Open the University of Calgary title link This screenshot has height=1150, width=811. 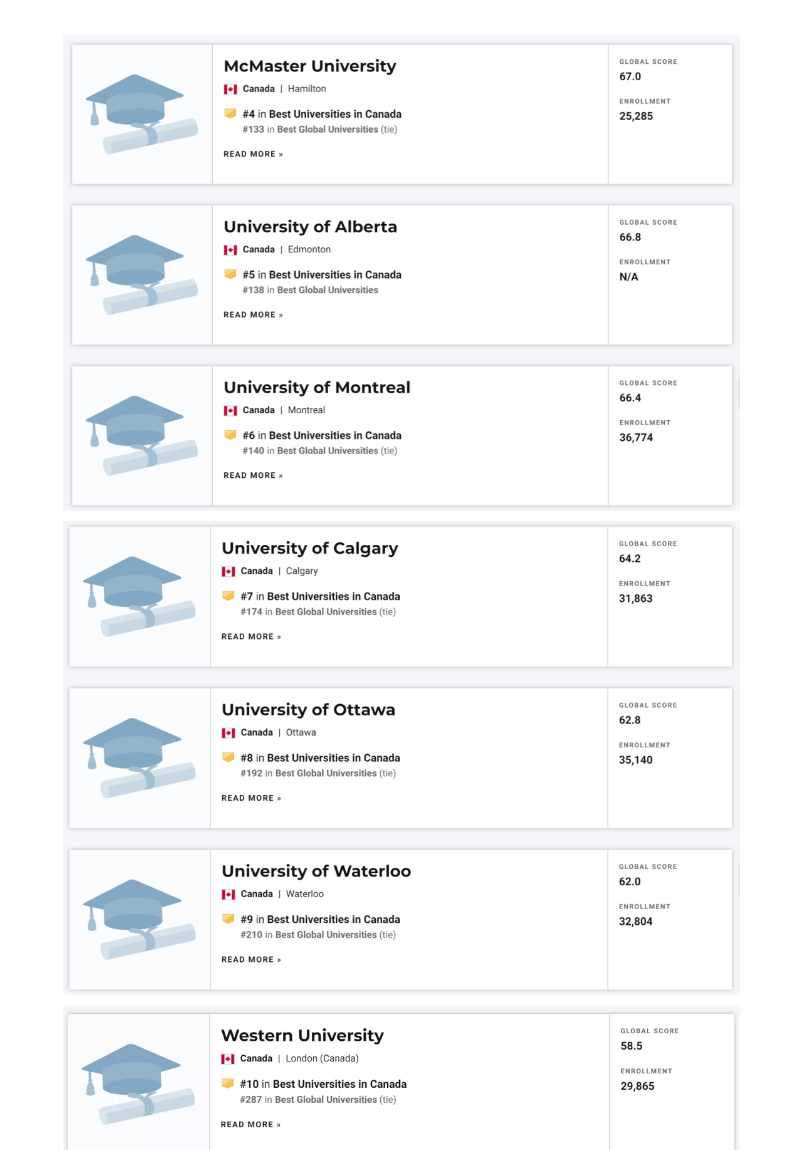[309, 548]
